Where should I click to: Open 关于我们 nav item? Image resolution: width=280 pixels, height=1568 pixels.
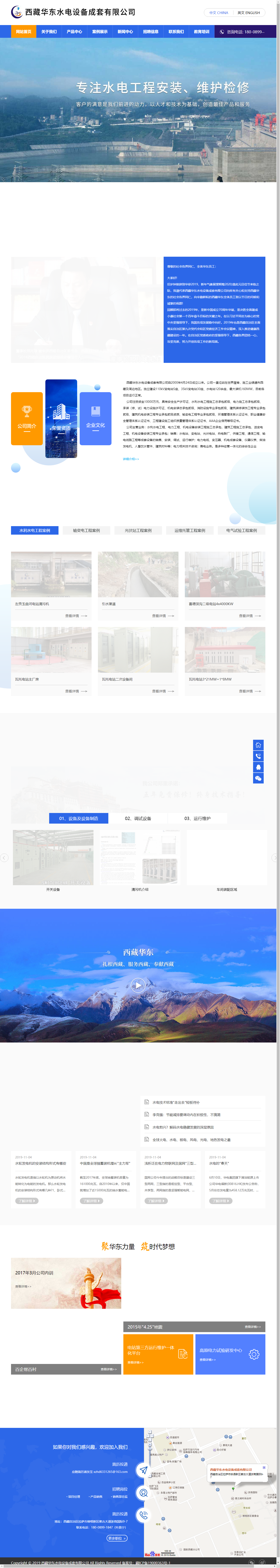click(x=49, y=32)
